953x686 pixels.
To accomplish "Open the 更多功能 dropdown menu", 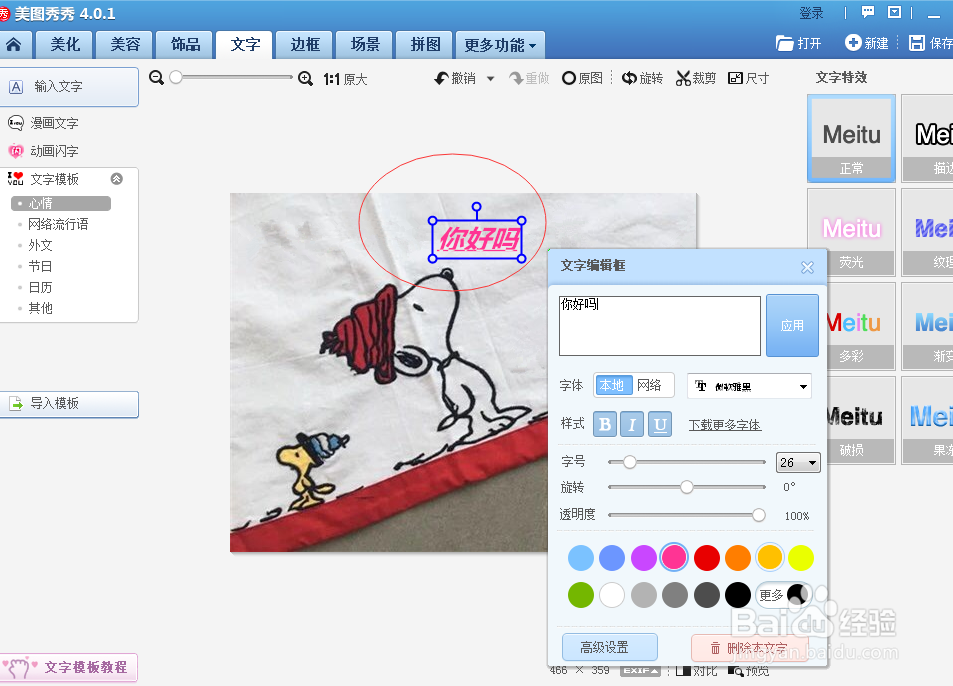I will tap(500, 45).
